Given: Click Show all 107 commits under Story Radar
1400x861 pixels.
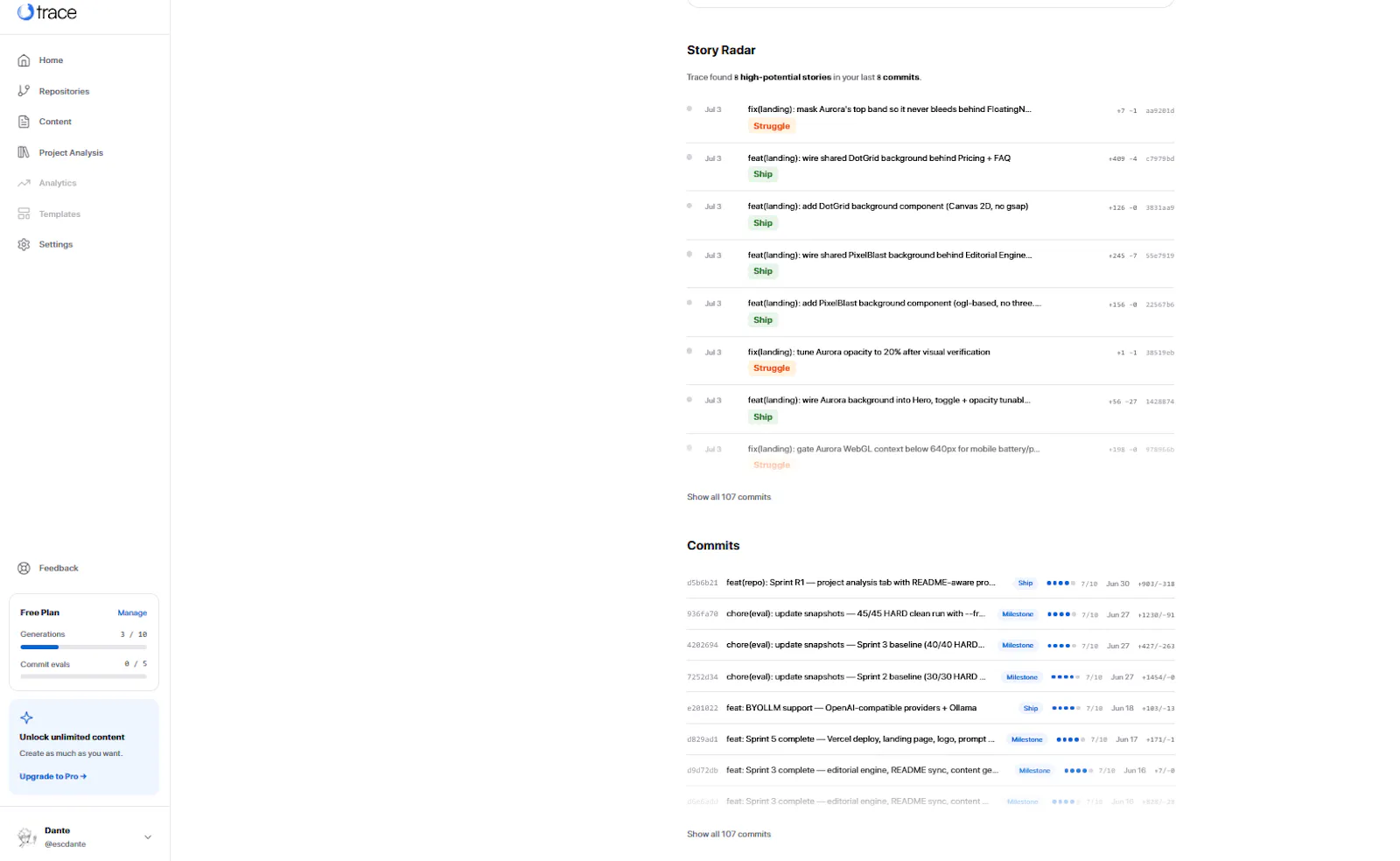Looking at the screenshot, I should 729,497.
